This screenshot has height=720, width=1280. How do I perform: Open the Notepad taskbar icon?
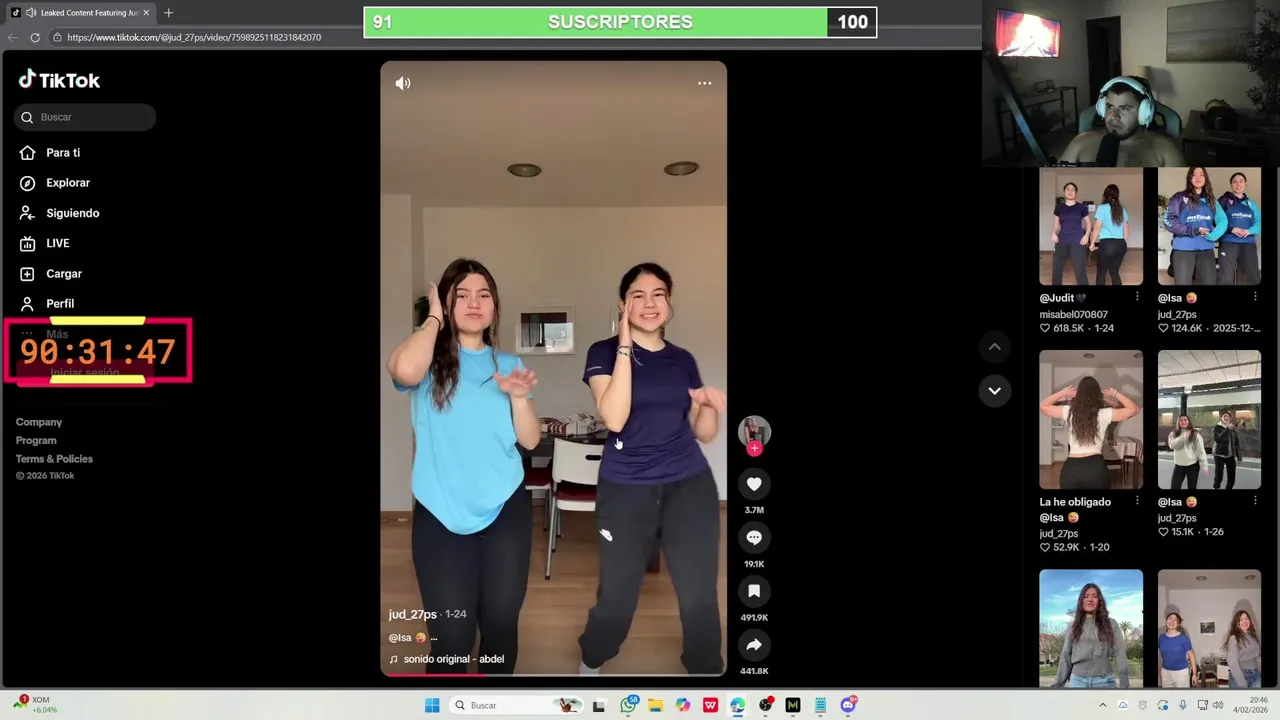click(820, 705)
